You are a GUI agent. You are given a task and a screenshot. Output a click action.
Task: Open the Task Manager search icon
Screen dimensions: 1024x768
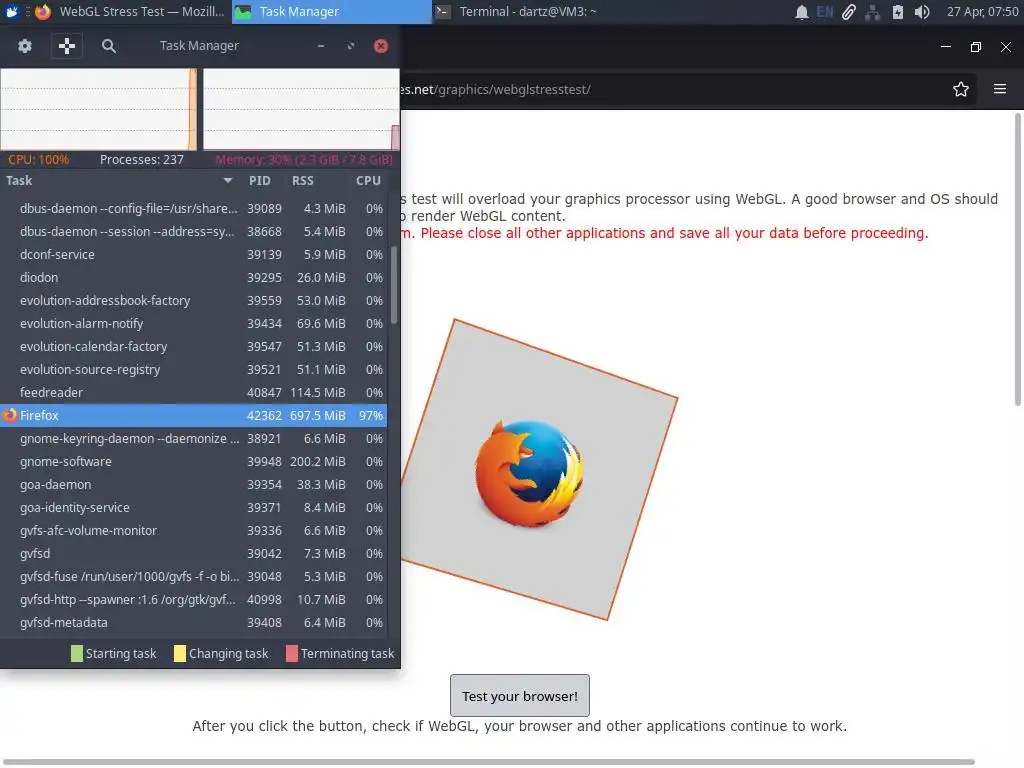pos(109,46)
